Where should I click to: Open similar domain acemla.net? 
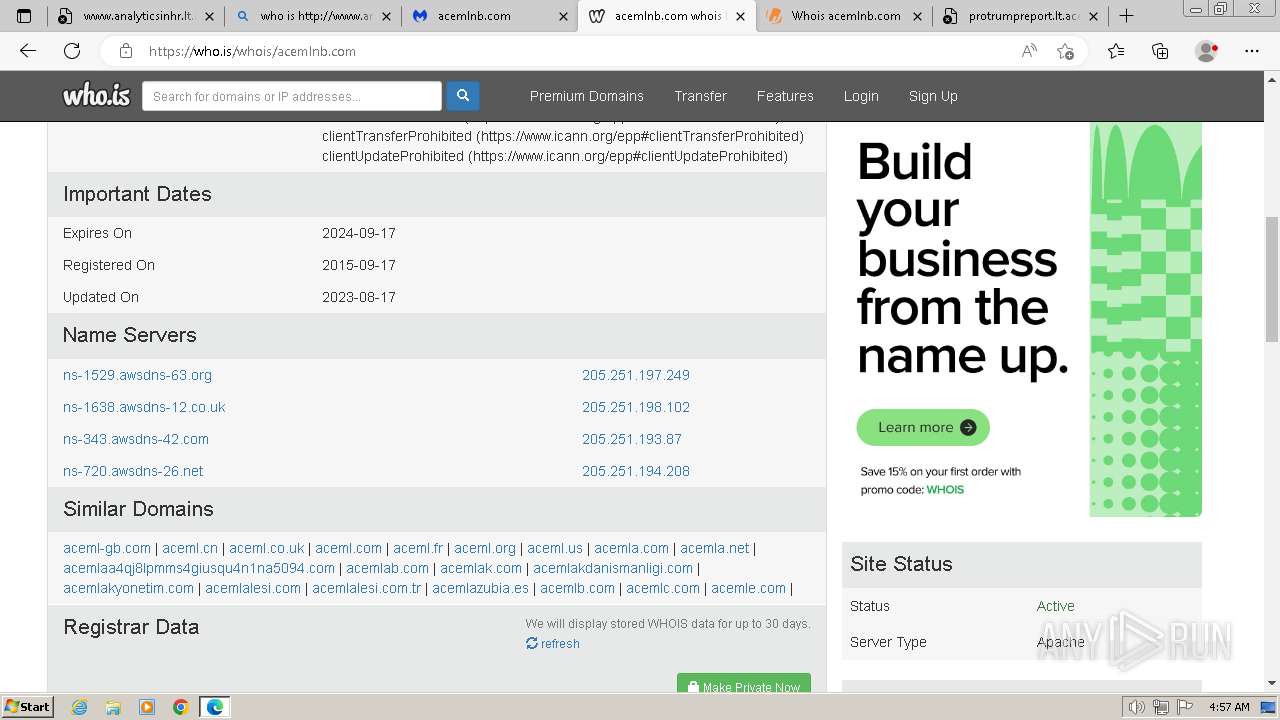(x=714, y=548)
